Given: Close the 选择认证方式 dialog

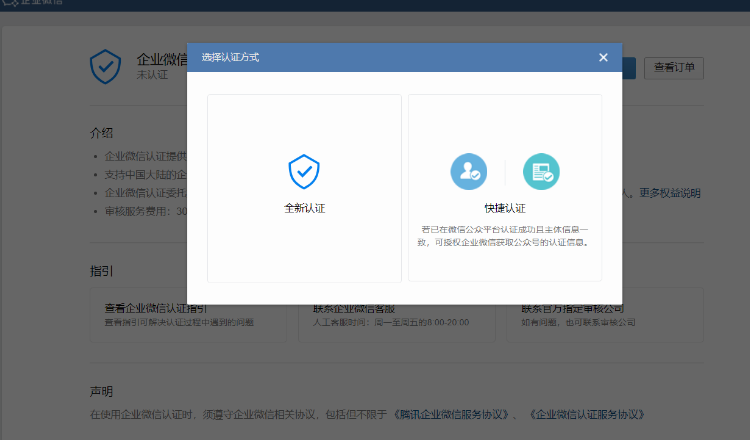Looking at the screenshot, I should point(603,58).
